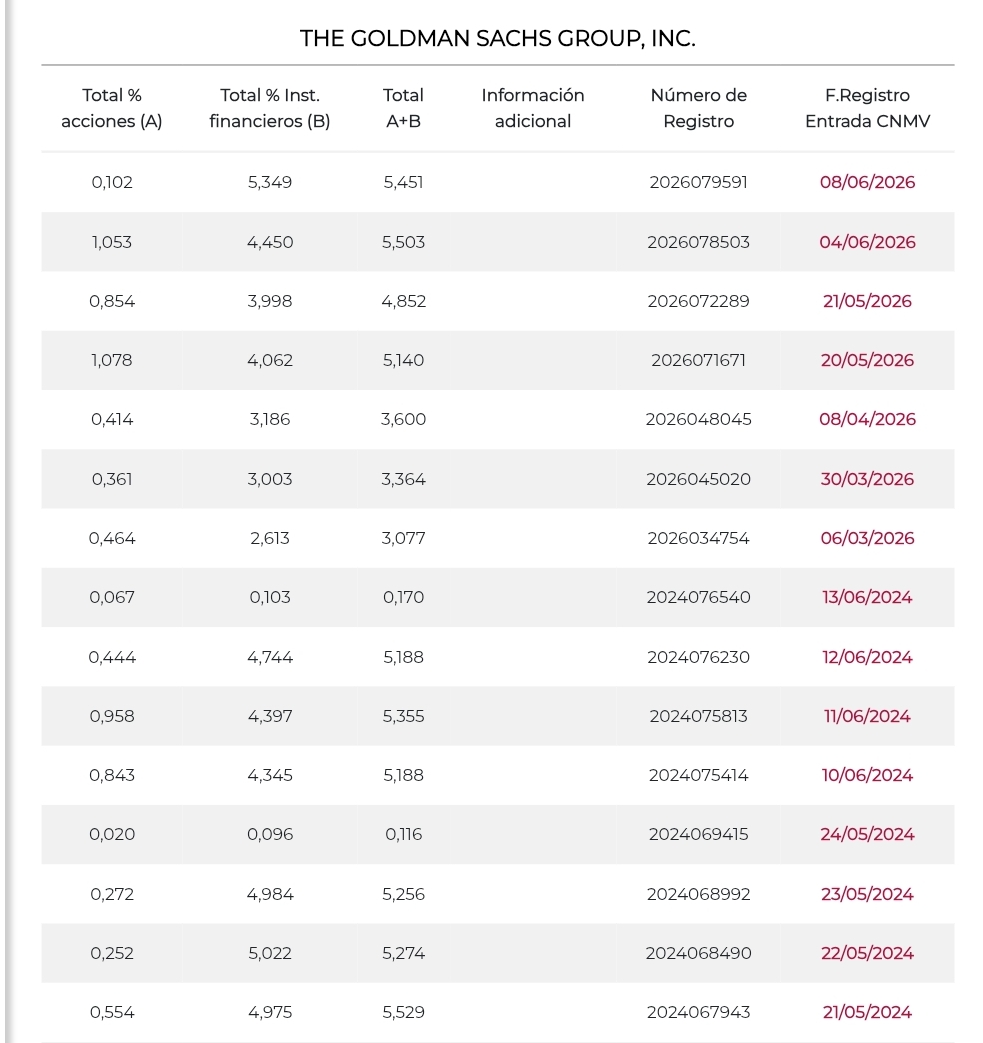Select the 08/04/2026 date link
Viewport: 983px width, 1043px height.
click(867, 420)
